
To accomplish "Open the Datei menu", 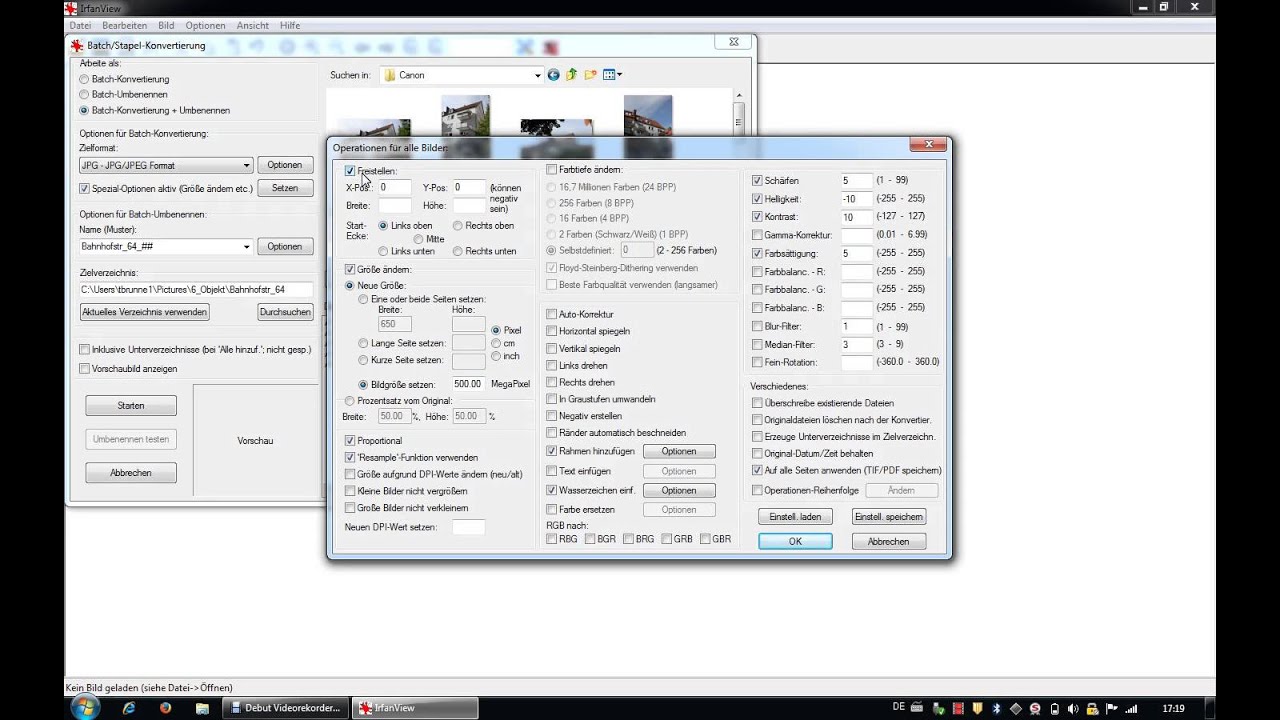I will 80,25.
